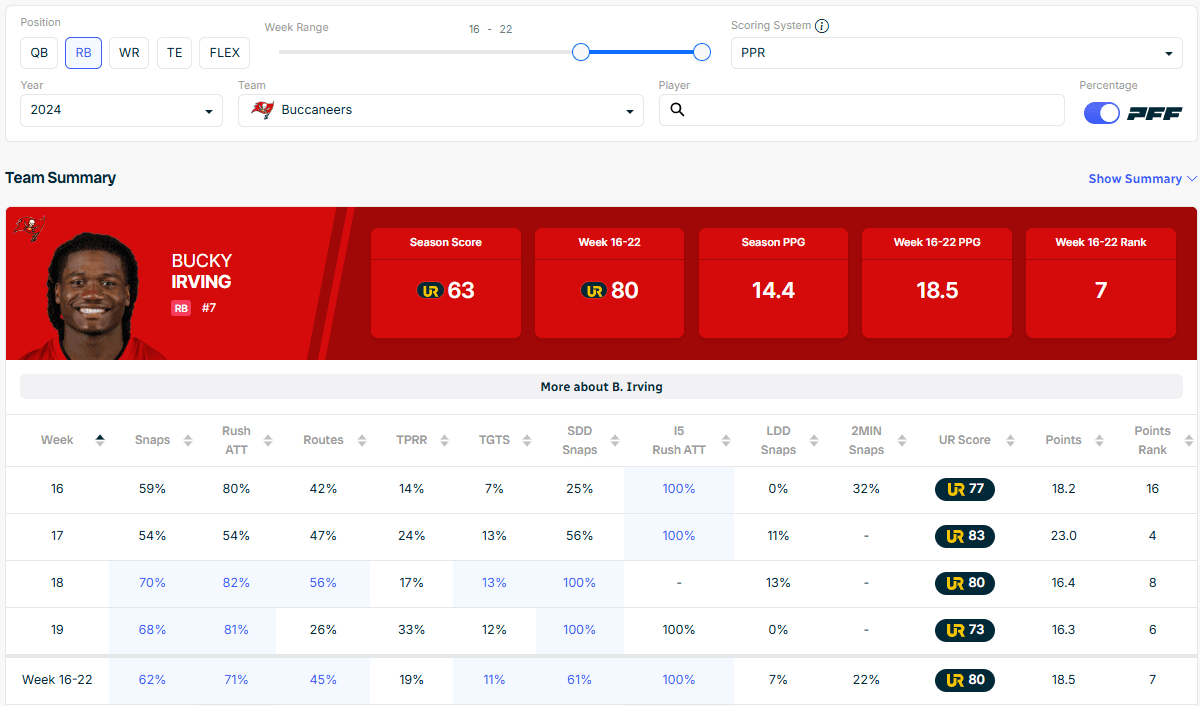Image resolution: width=1200 pixels, height=706 pixels.
Task: Select the QB position filter
Action: [38, 53]
